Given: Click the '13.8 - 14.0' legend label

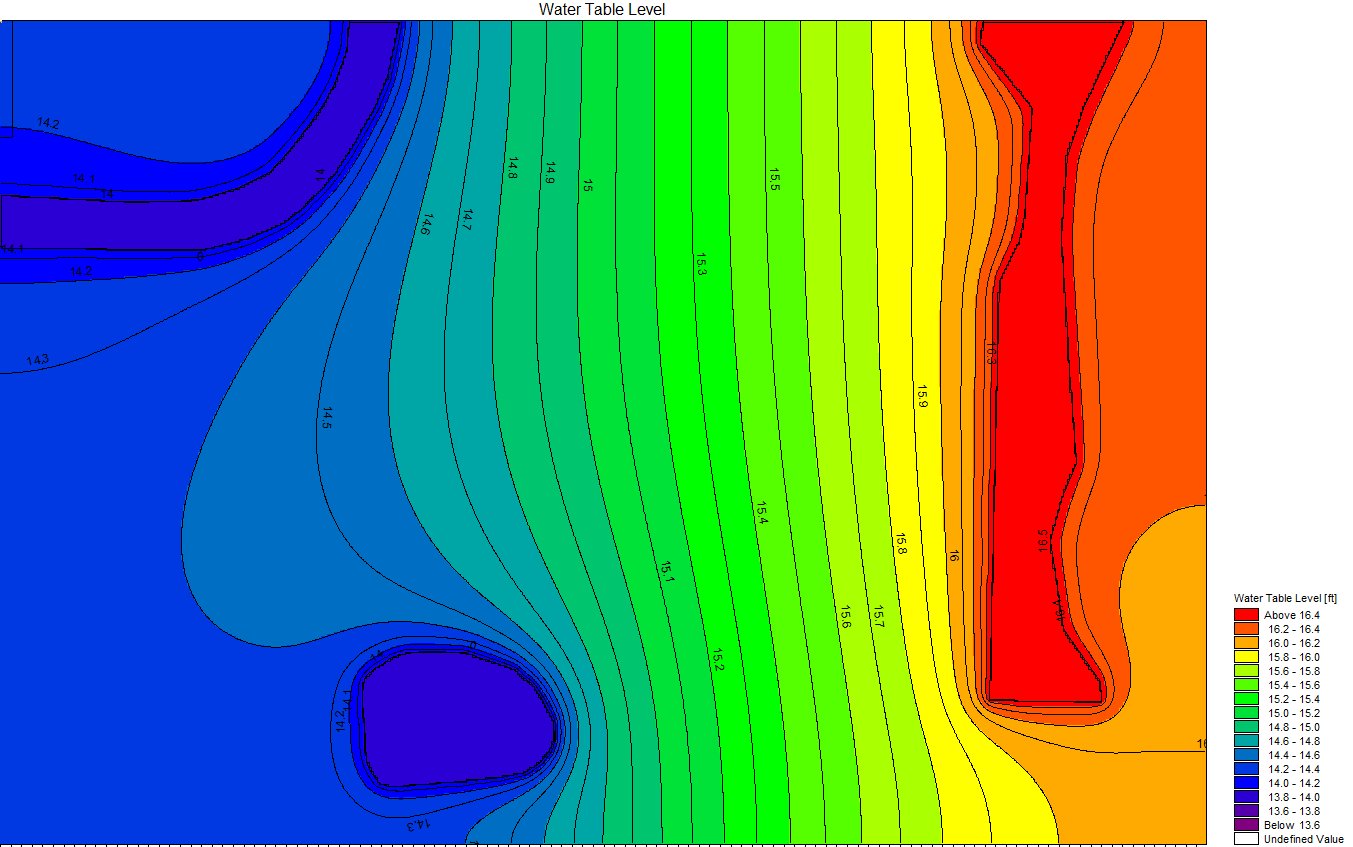Looking at the screenshot, I should 1294,797.
